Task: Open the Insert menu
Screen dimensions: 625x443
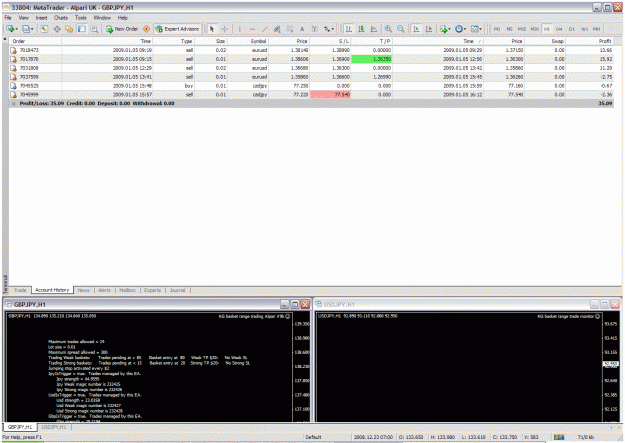Action: 41,18
